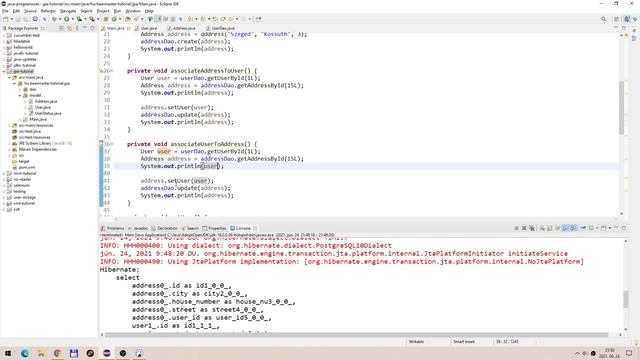Viewport: 640px width, 360px height.
Task: Collapse the src/main/java source folder
Action: tap(9, 77)
